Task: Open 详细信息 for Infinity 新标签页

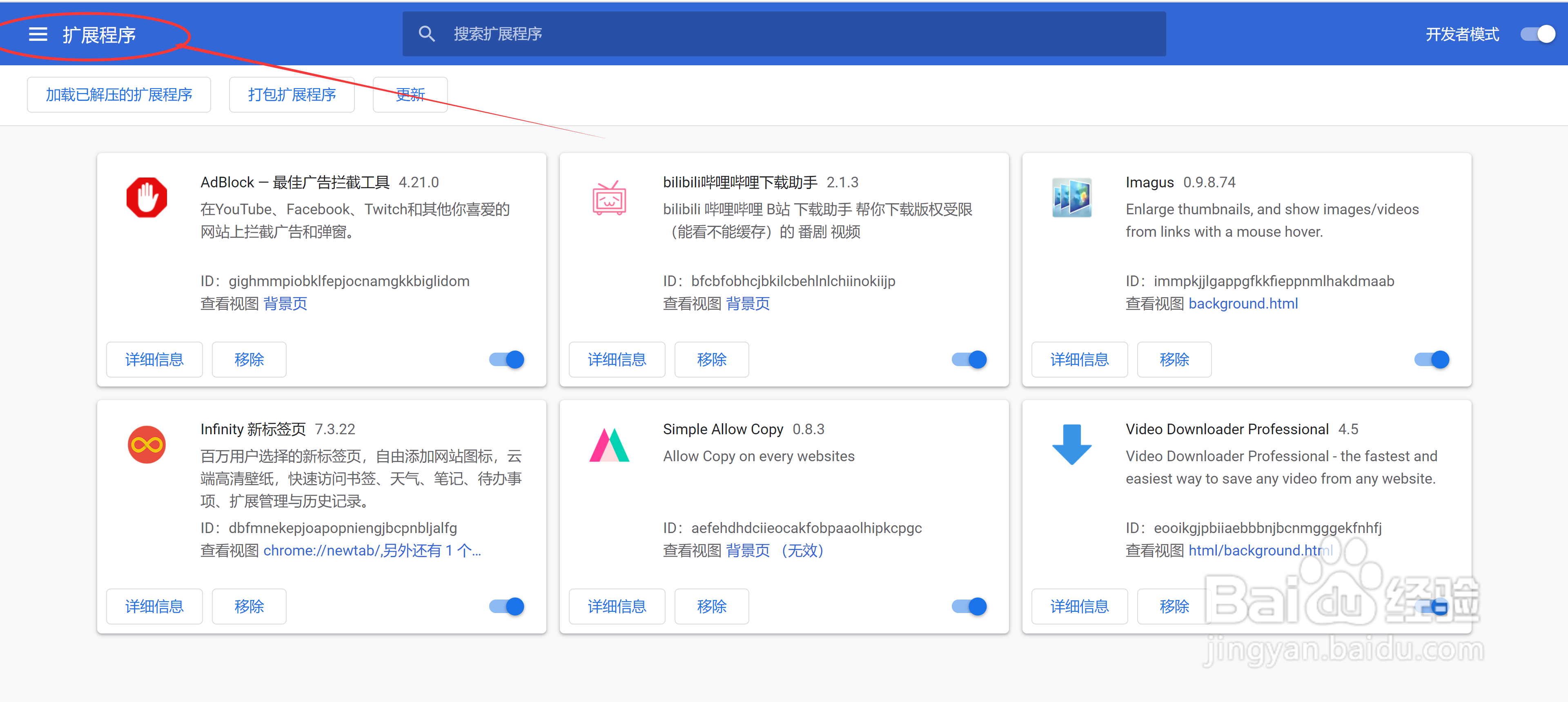Action: point(154,606)
